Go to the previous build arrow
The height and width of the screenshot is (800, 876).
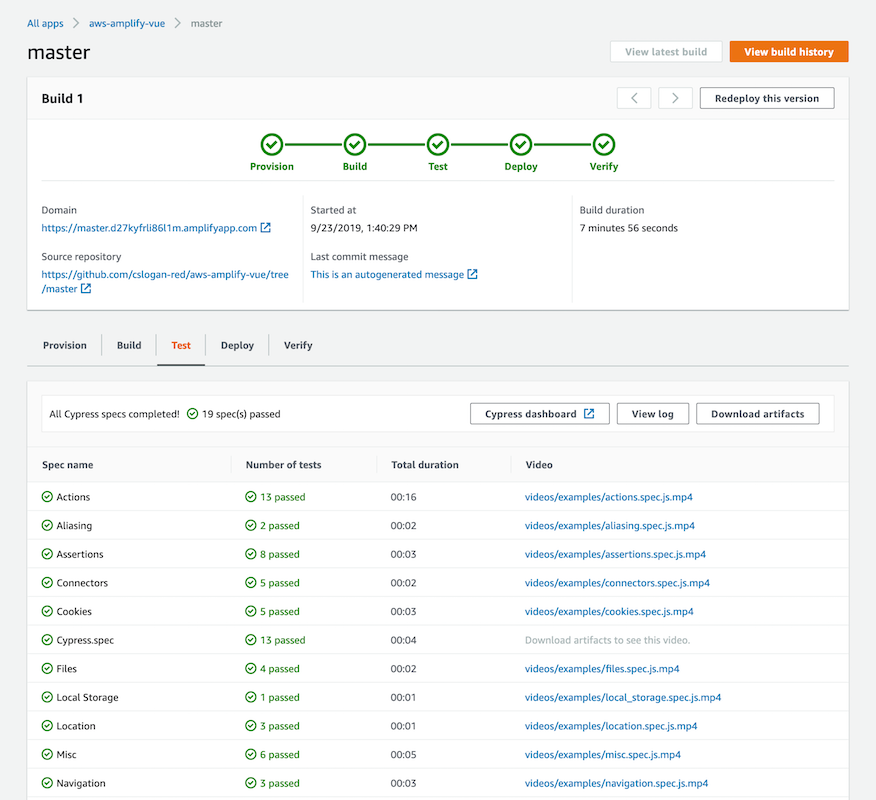coord(634,98)
